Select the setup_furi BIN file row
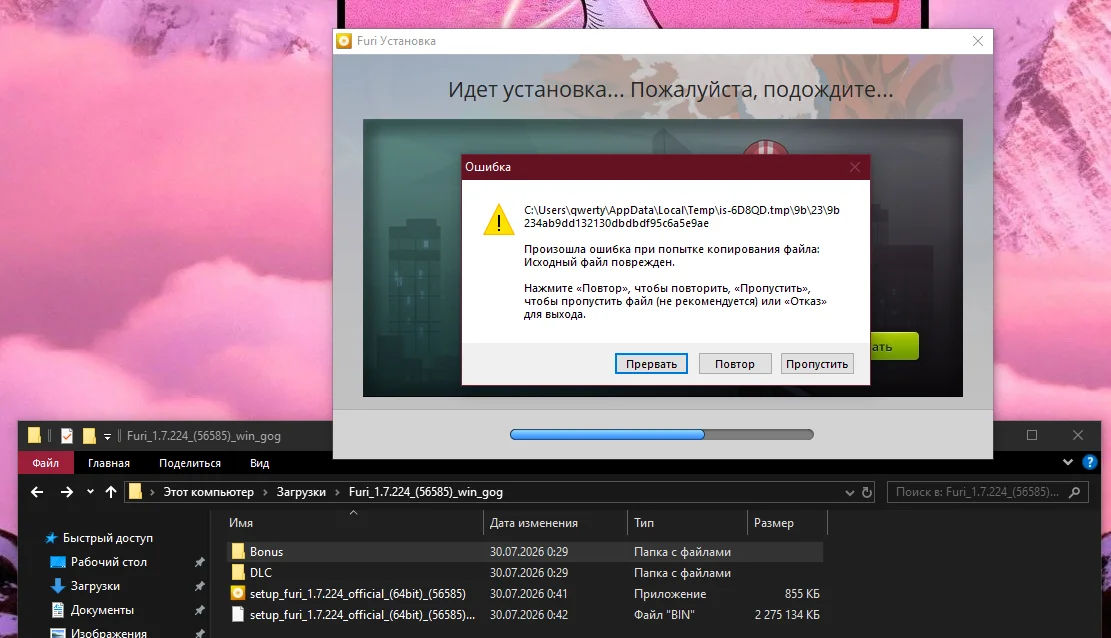 coord(525,615)
